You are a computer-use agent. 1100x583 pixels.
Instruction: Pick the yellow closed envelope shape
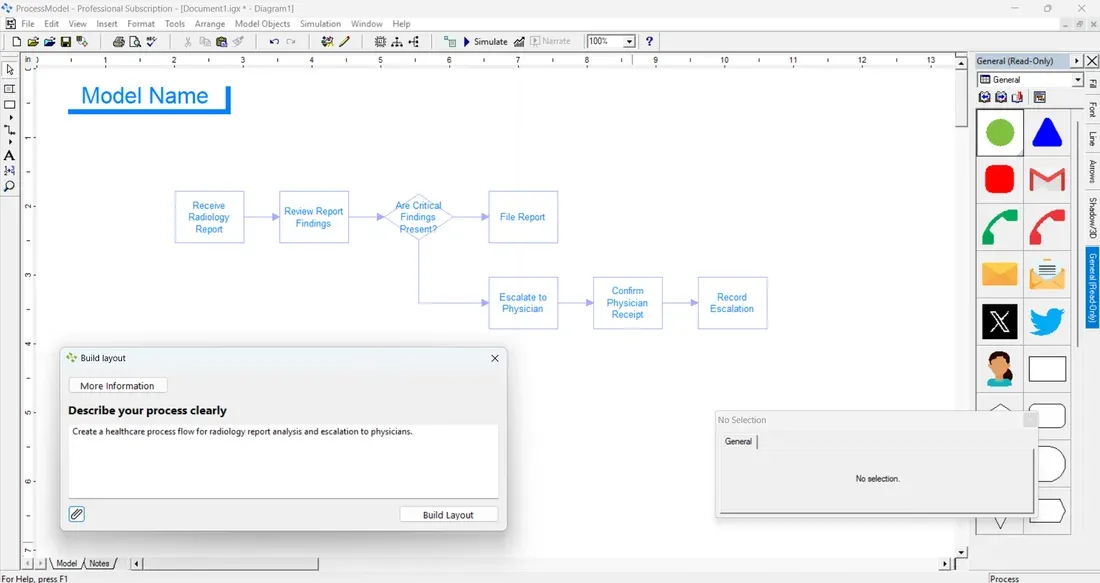(1000, 274)
